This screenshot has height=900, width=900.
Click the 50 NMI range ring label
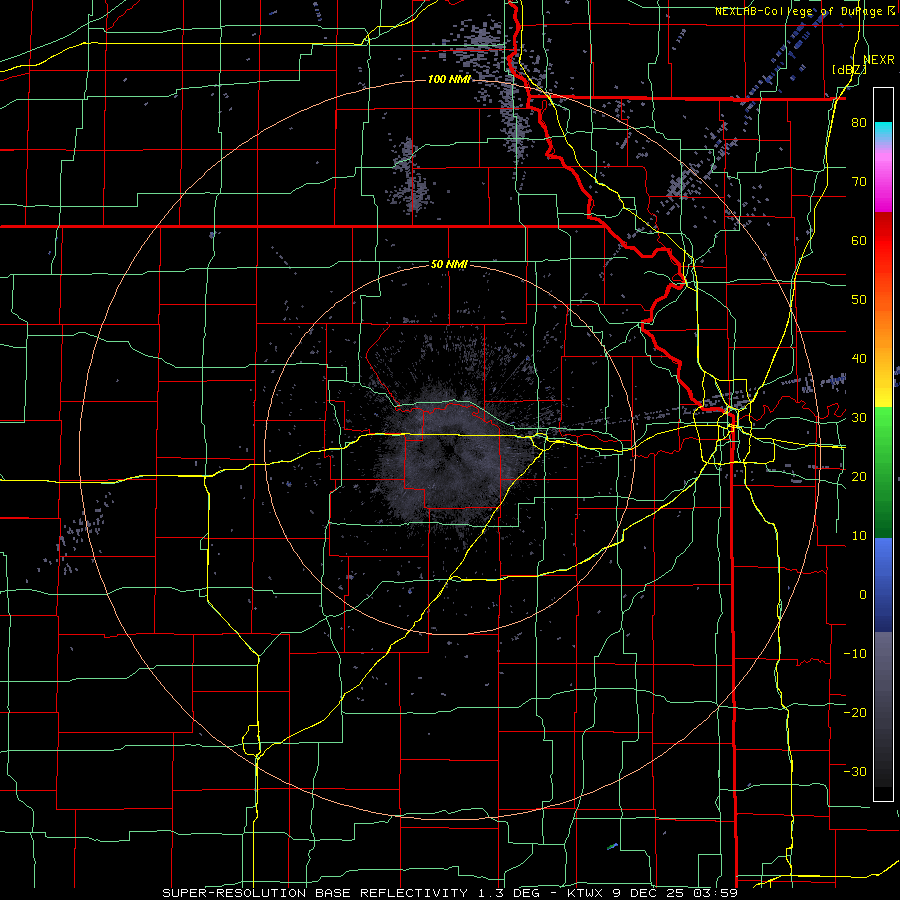tap(449, 265)
